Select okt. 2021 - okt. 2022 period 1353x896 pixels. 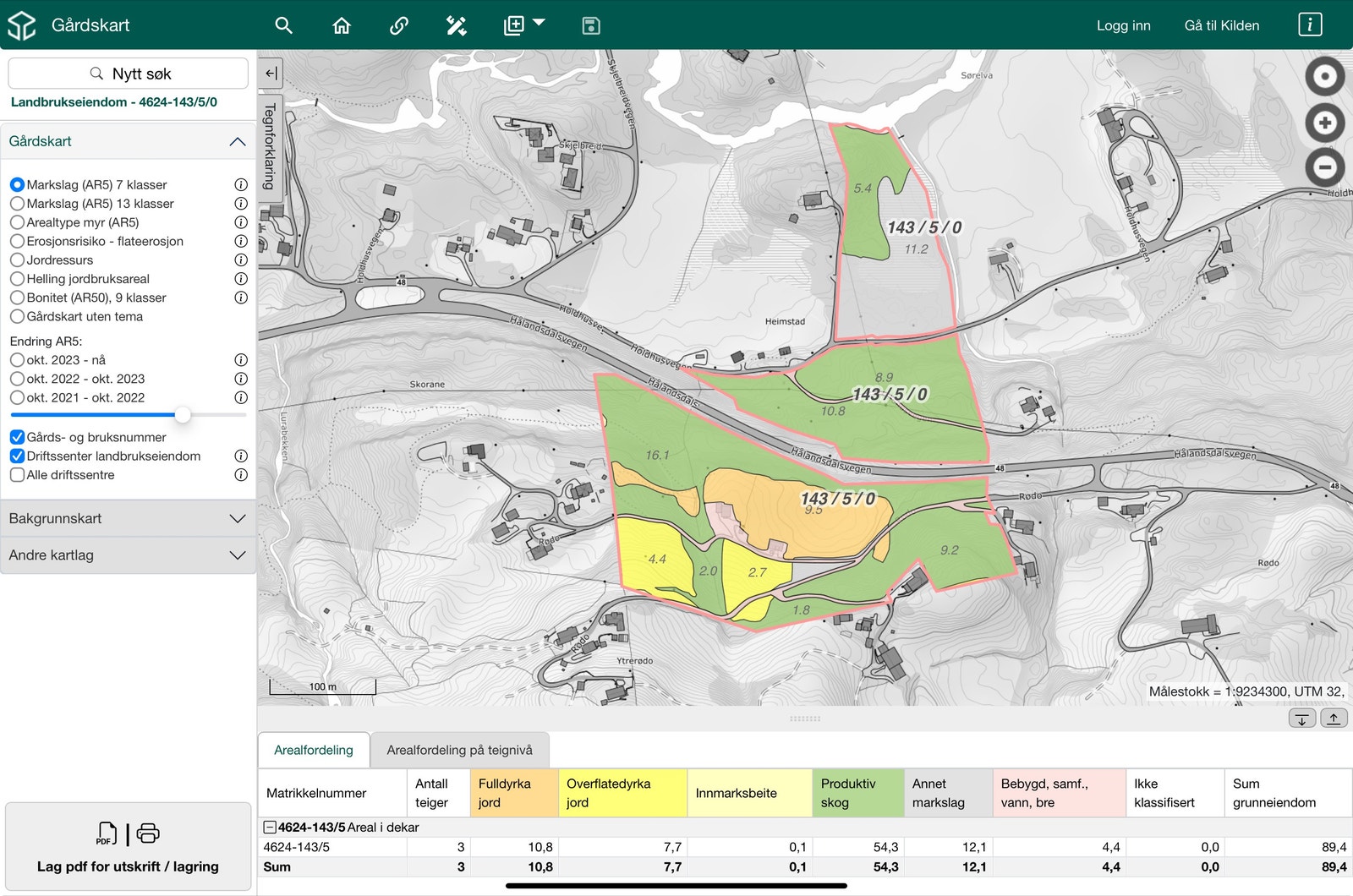pyautogui.click(x=17, y=397)
